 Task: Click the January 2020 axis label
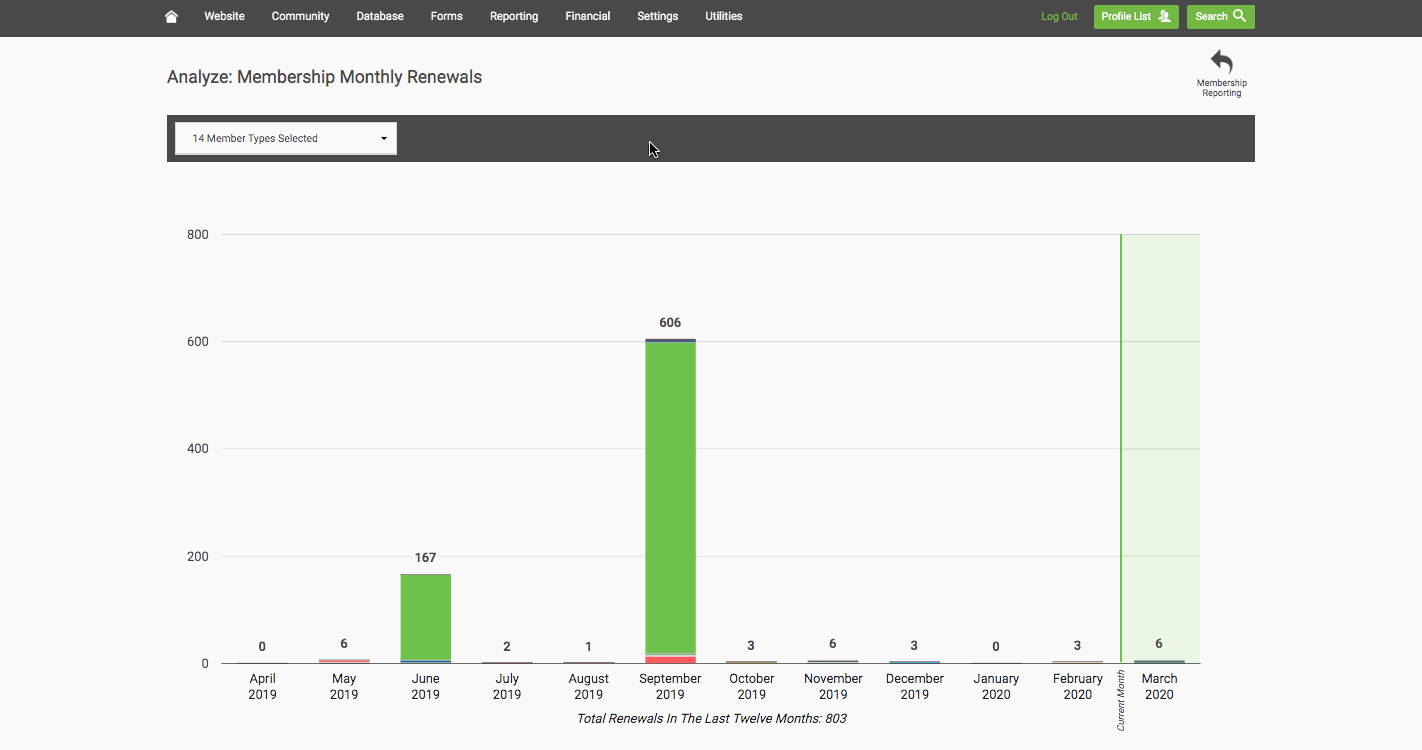click(x=996, y=687)
